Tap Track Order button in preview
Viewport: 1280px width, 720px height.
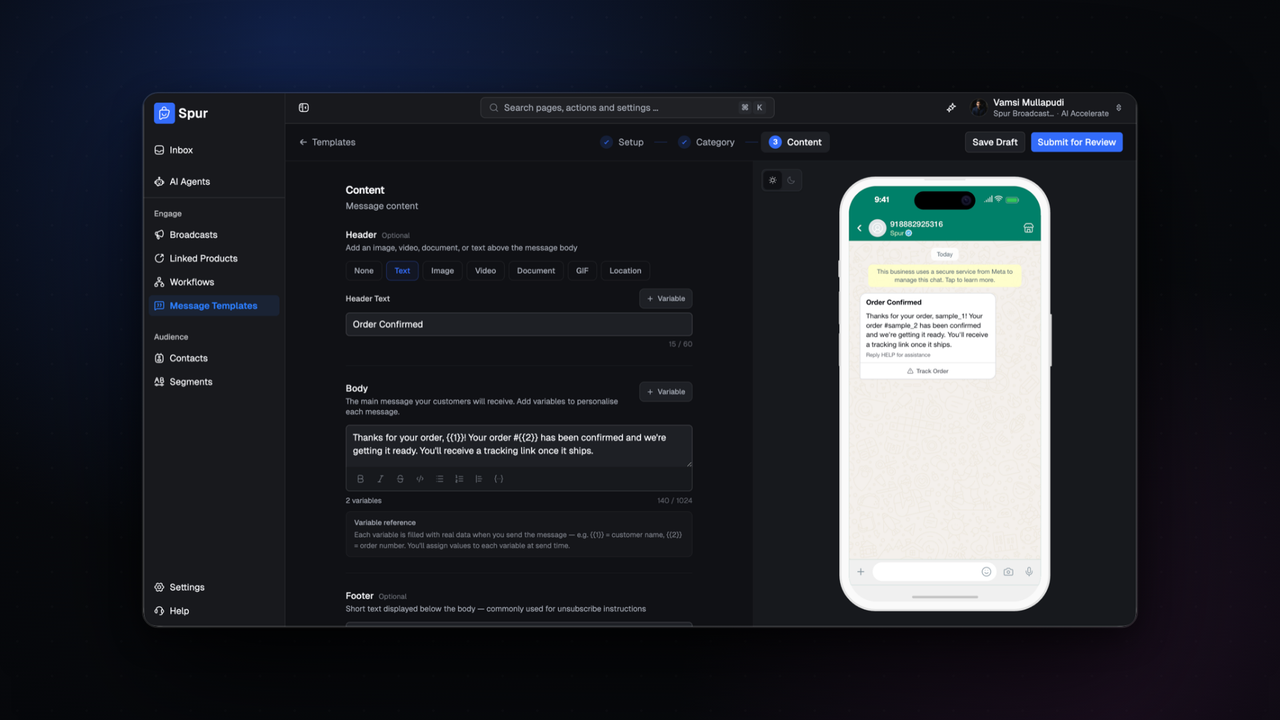928,371
